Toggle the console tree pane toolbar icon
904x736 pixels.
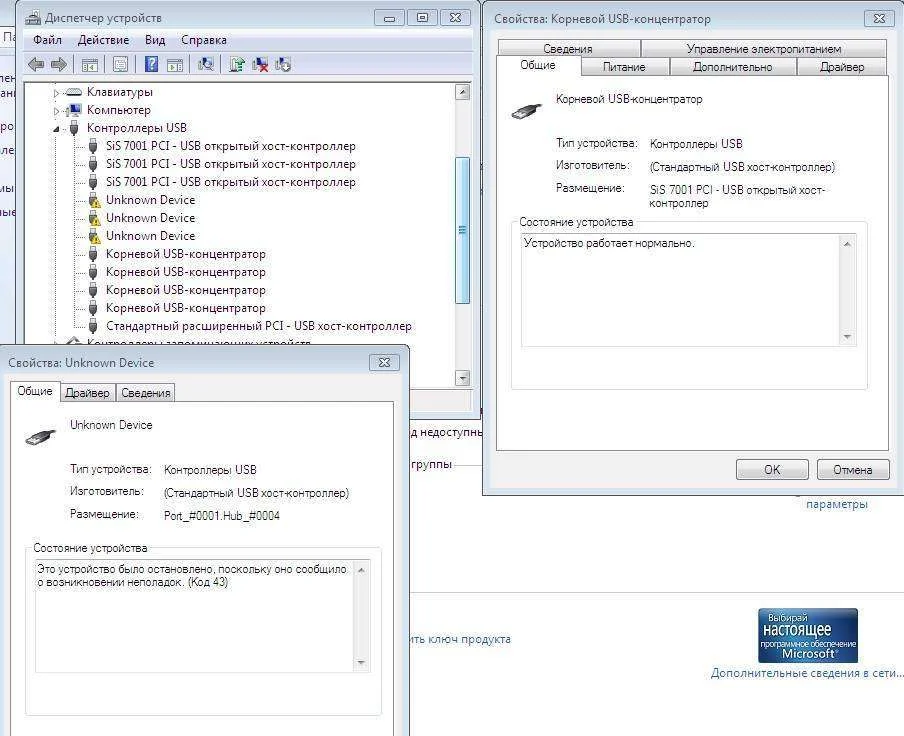(x=89, y=65)
